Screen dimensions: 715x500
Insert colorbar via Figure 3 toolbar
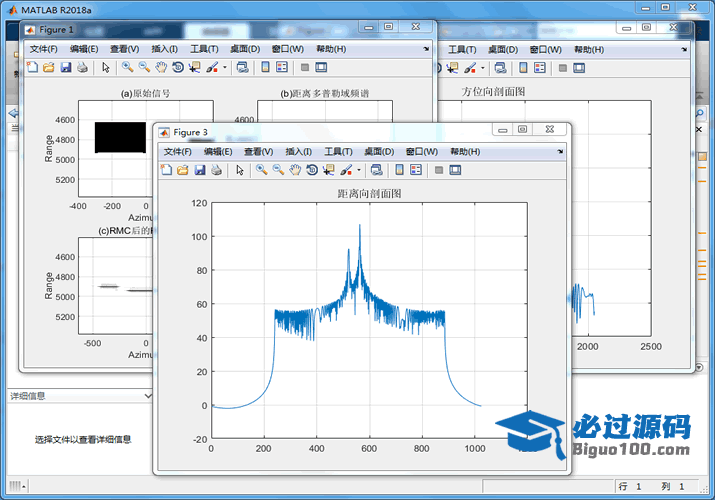coord(399,170)
